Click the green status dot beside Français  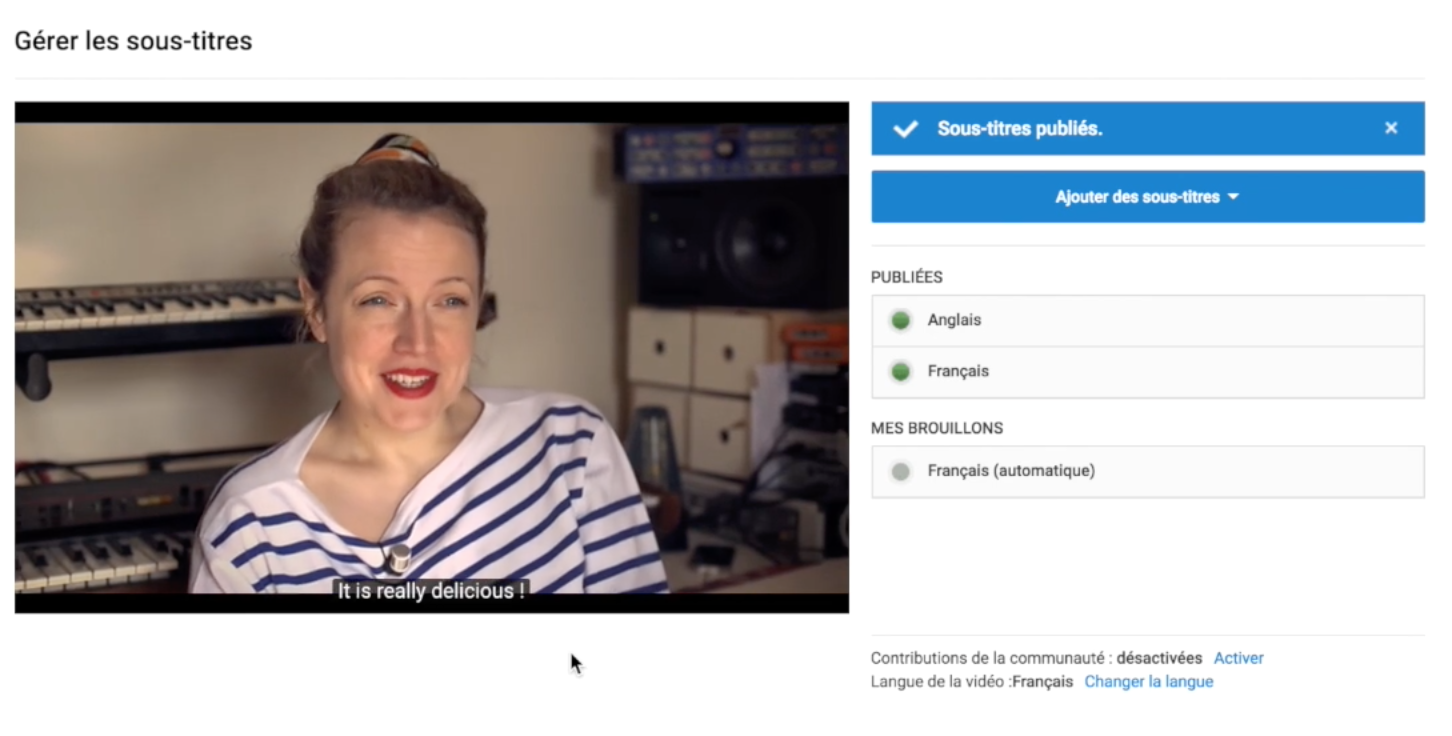(900, 372)
